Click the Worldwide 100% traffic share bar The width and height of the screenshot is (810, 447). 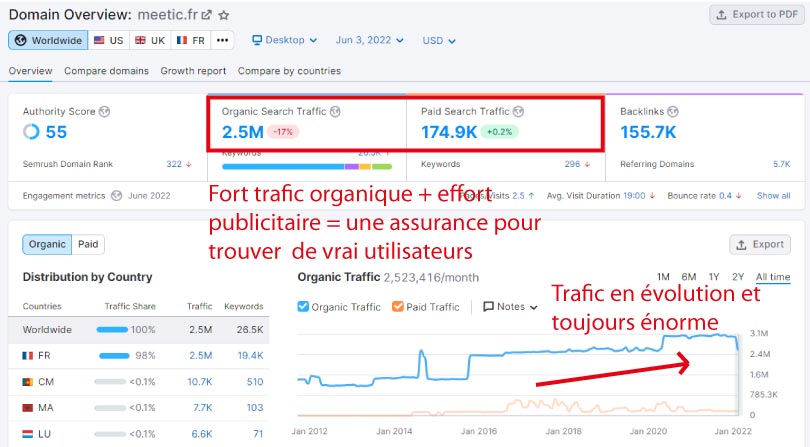(x=112, y=330)
